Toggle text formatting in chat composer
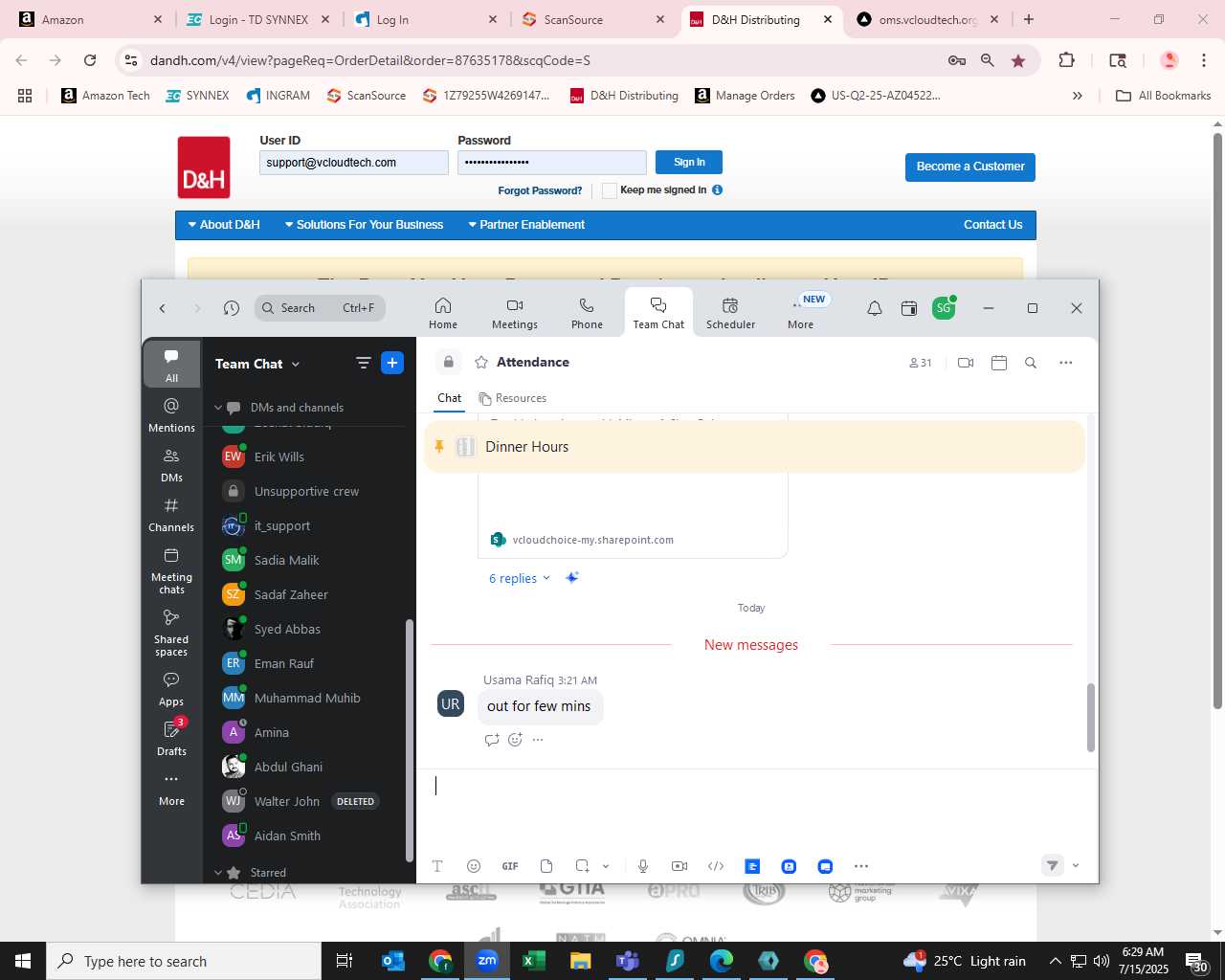The width and height of the screenshot is (1225, 980). coord(437,866)
